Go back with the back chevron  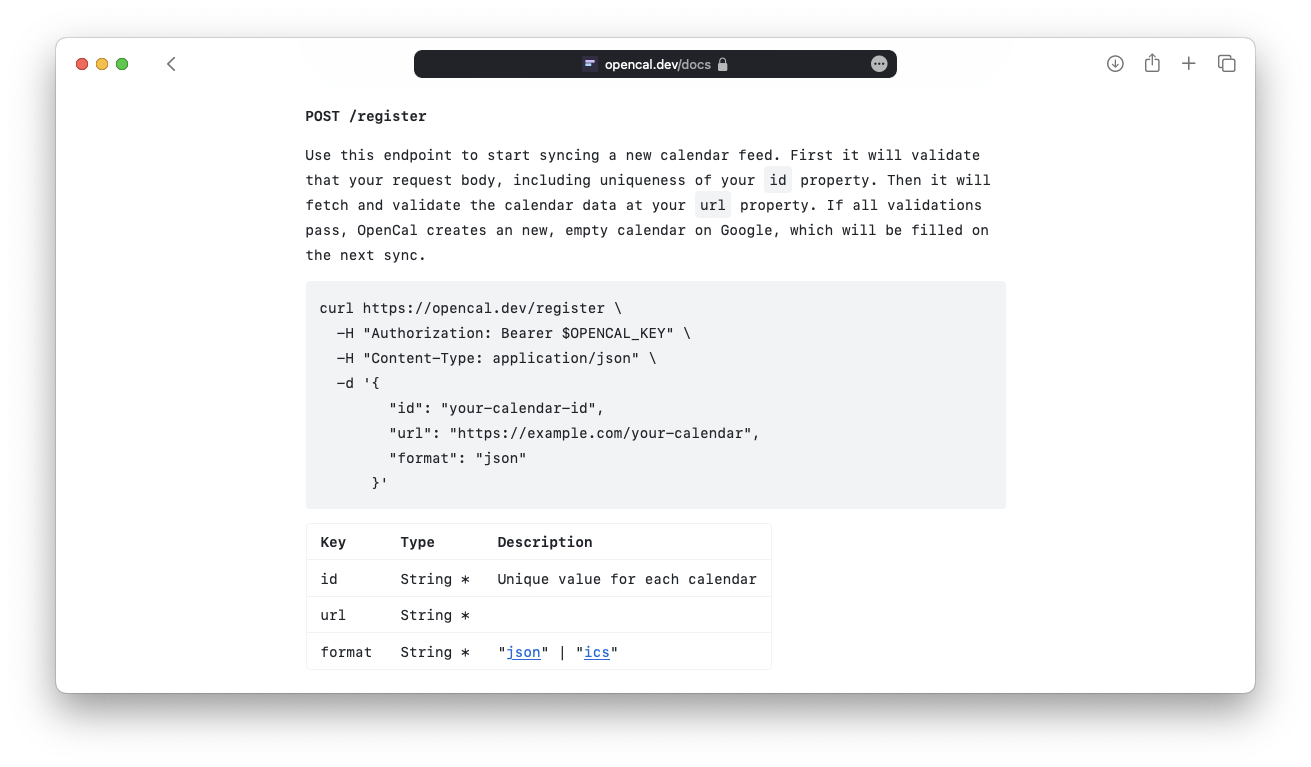(171, 64)
